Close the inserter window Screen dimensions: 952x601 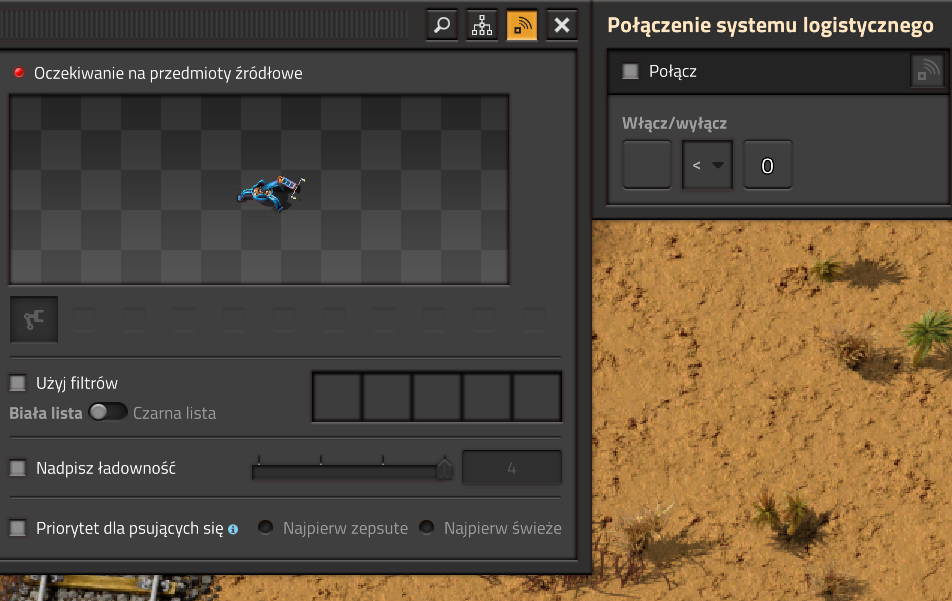[x=562, y=25]
